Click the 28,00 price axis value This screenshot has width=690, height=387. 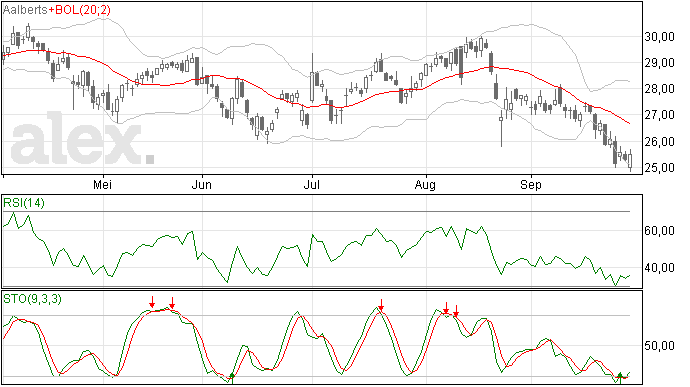click(x=660, y=89)
